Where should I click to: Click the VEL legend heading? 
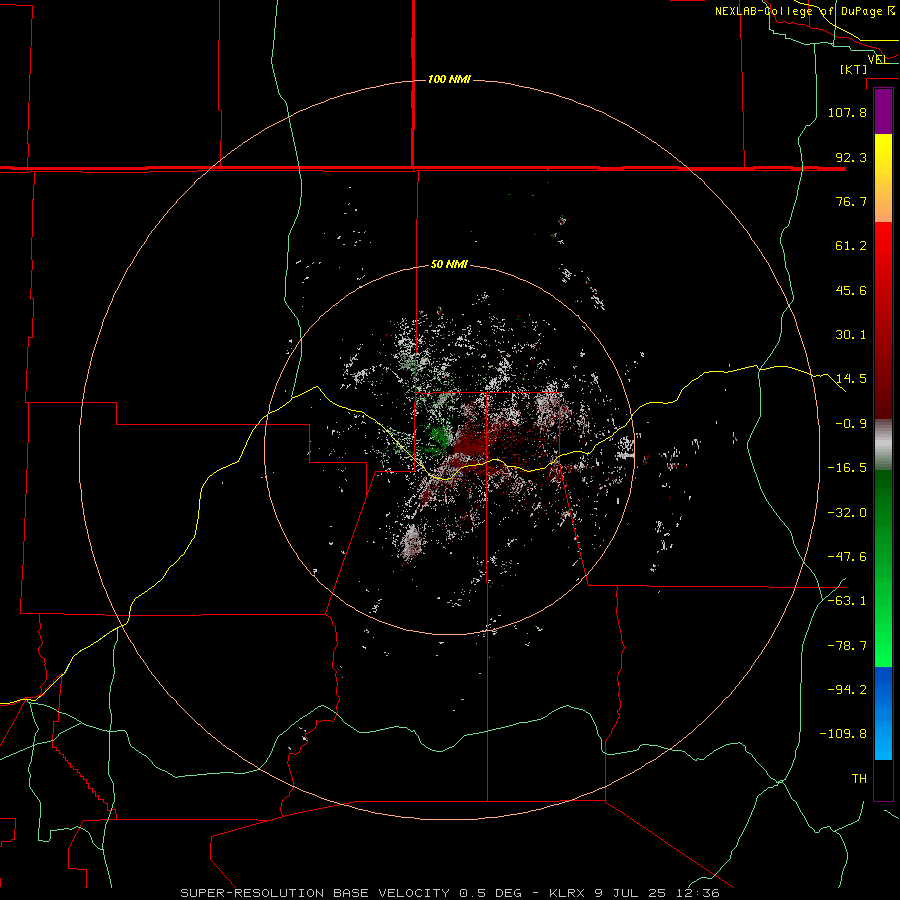(878, 59)
